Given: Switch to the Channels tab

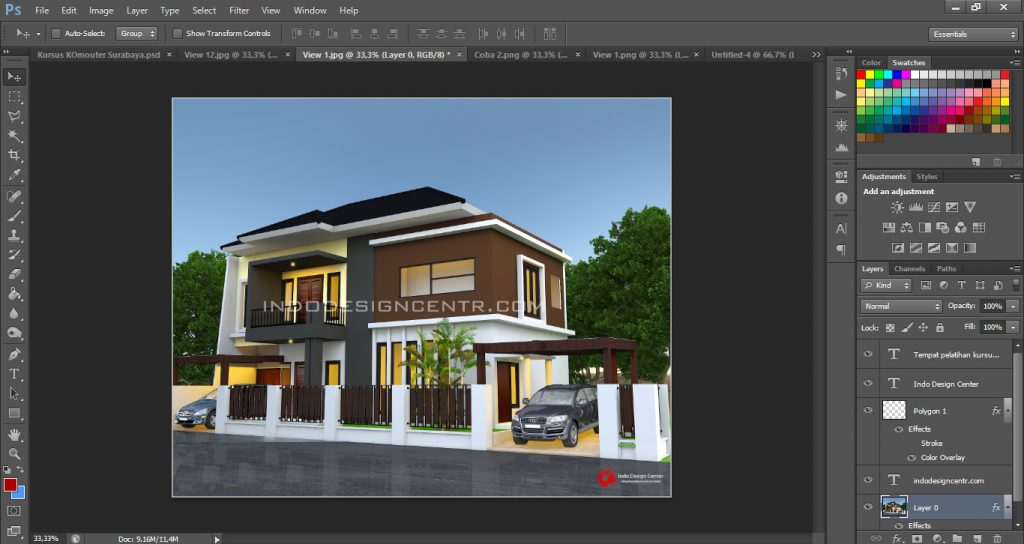Looking at the screenshot, I should (909, 268).
